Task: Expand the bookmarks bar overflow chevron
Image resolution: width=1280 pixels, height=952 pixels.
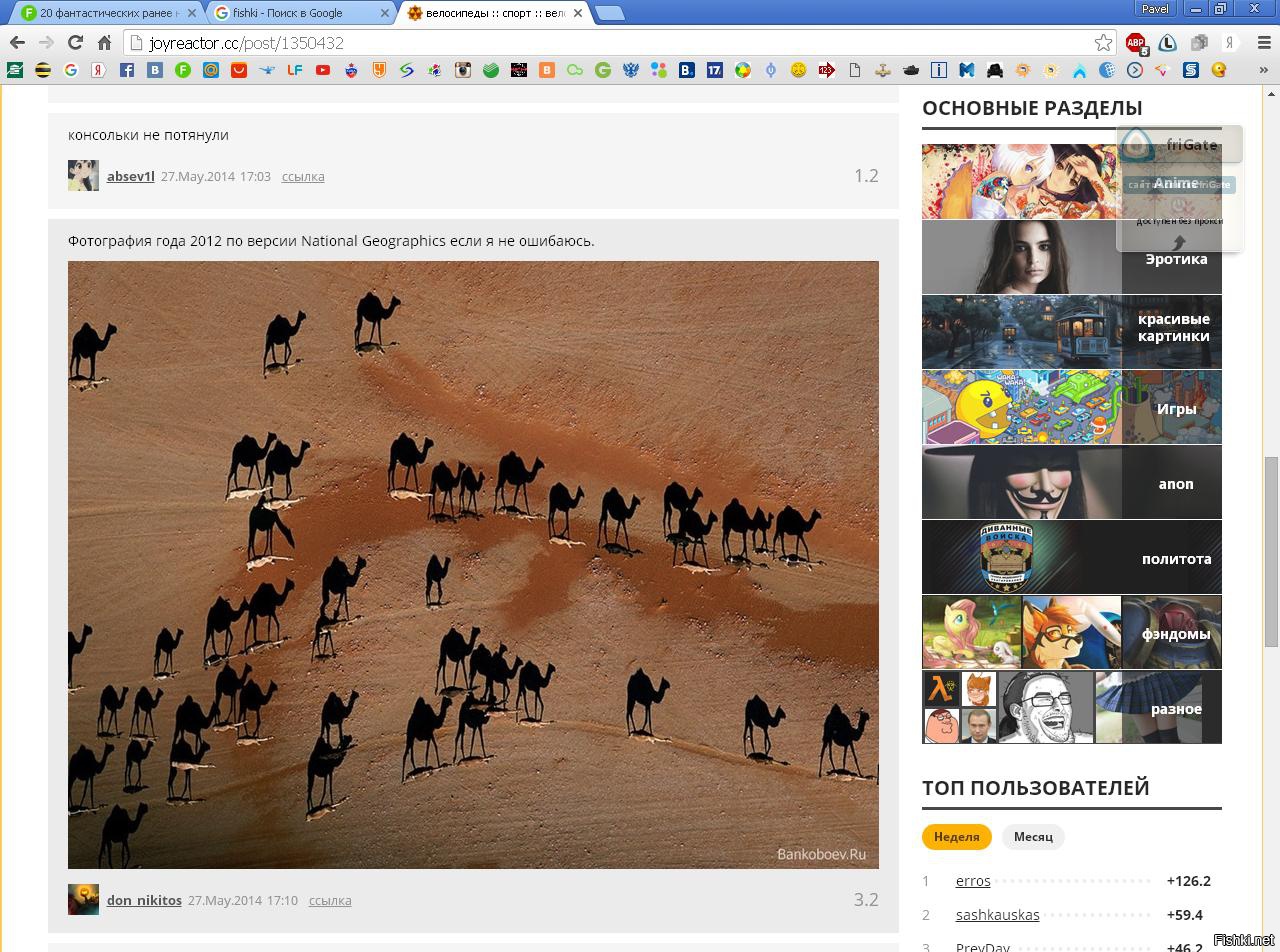Action: coord(1263,70)
